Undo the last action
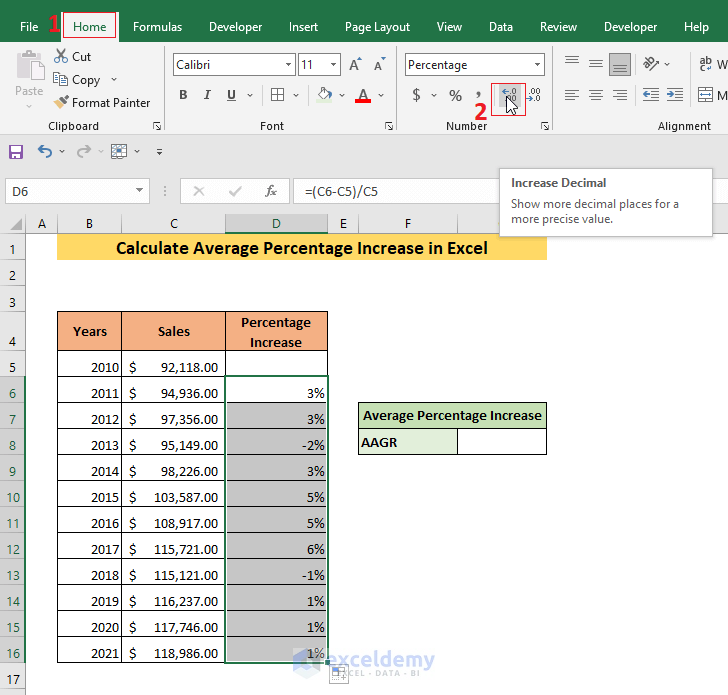The height and width of the screenshot is (695, 728). pos(44,152)
